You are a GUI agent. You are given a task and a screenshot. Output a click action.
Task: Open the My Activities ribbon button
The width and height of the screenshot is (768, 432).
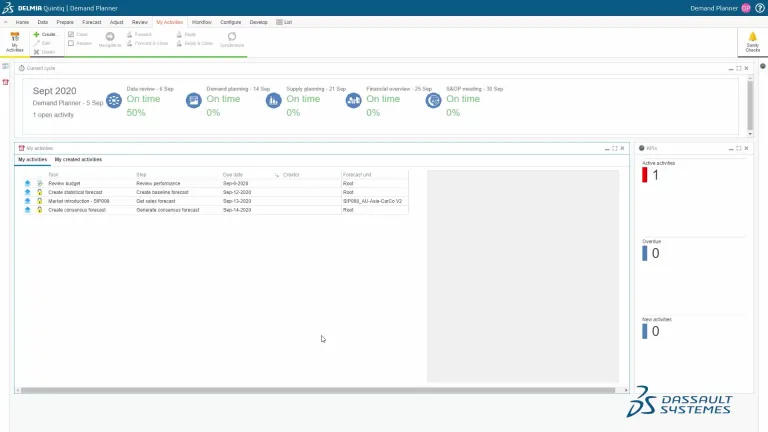click(15, 42)
